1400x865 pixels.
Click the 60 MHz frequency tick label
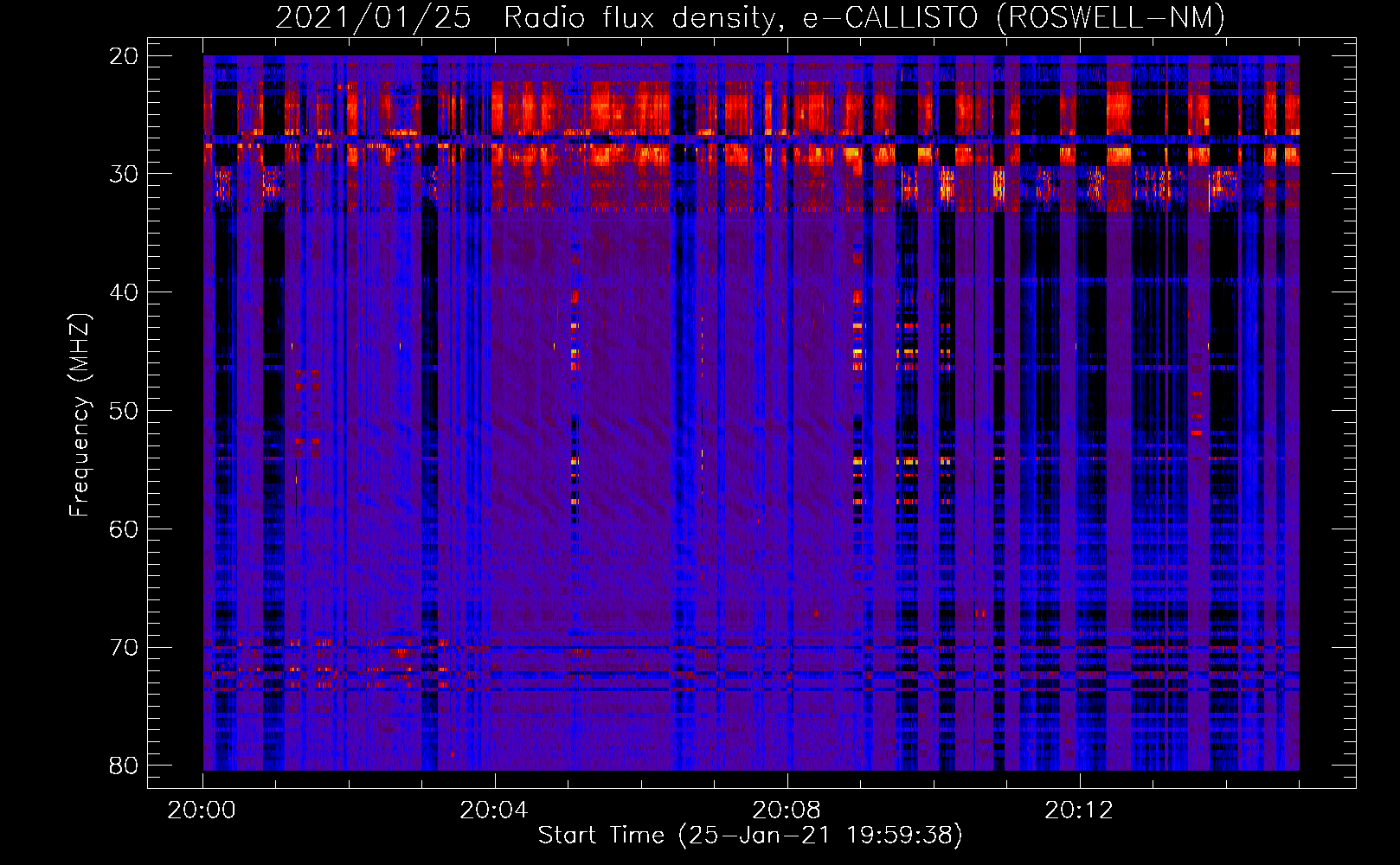[124, 529]
